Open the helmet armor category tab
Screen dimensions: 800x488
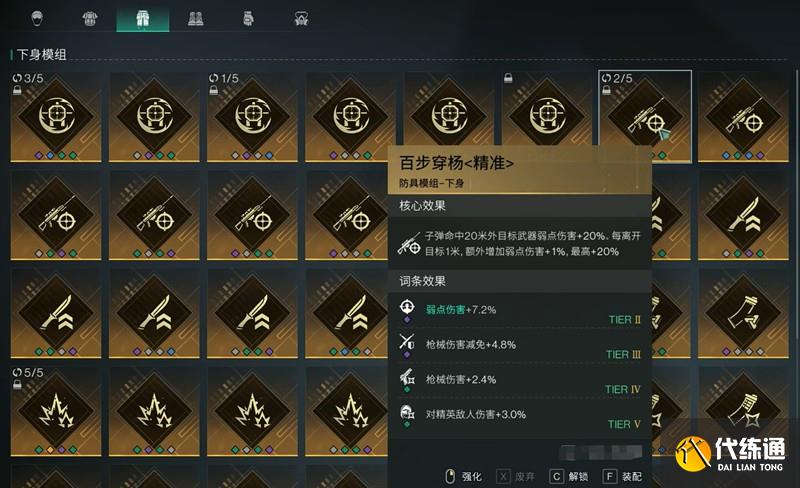37,19
